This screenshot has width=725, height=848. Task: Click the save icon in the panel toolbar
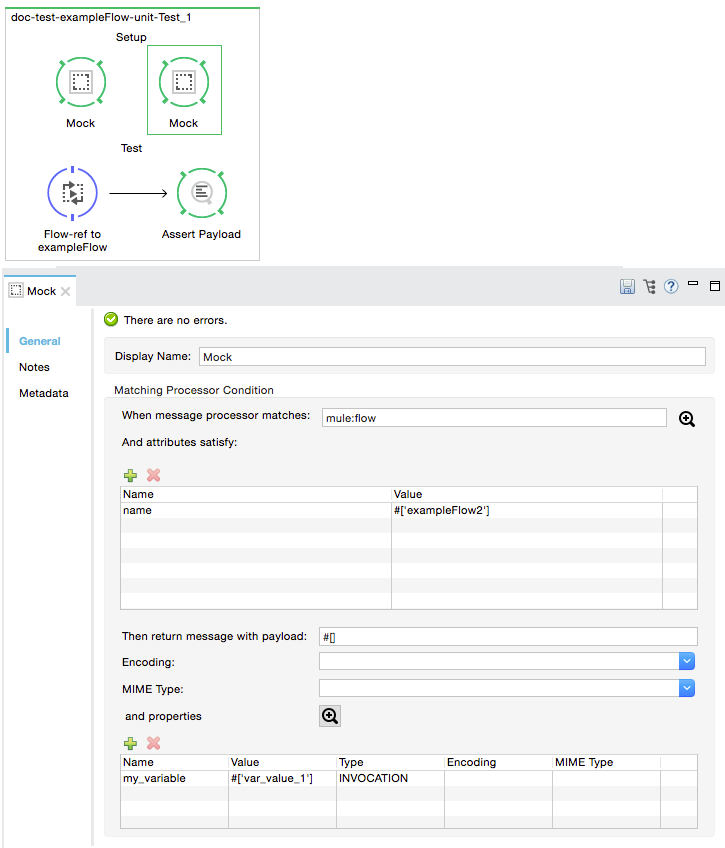pyautogui.click(x=627, y=288)
